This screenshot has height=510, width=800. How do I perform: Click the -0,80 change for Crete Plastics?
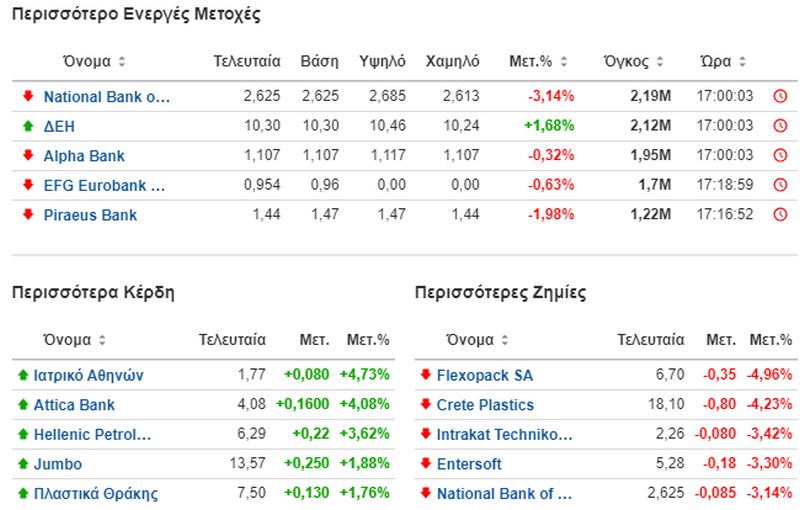pos(719,404)
